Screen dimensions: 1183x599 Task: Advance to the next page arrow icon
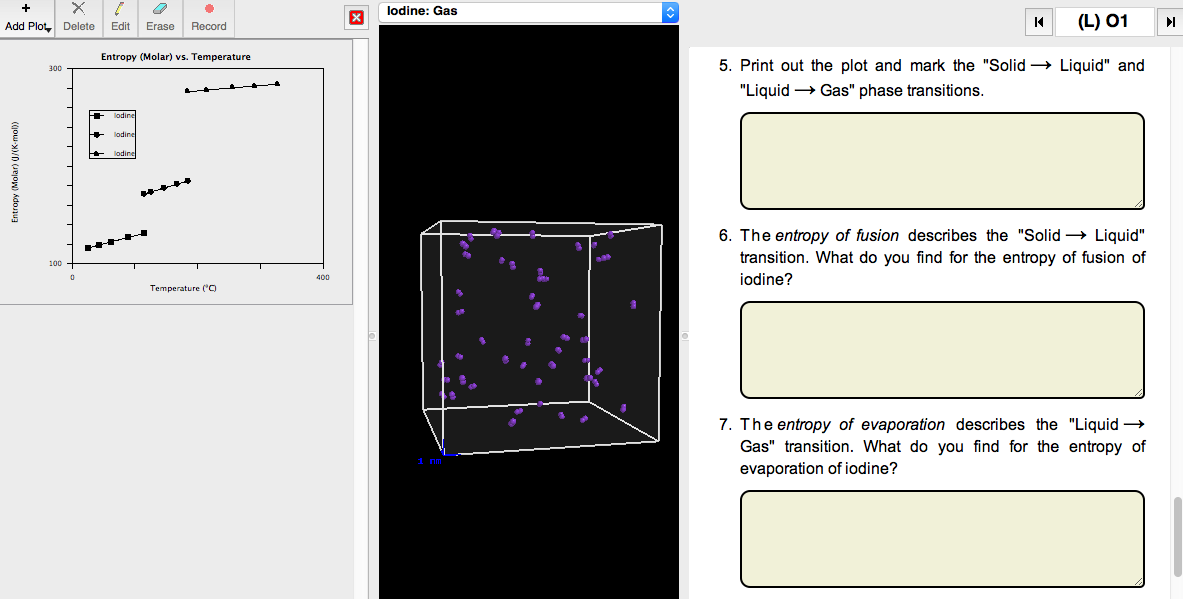point(1171,20)
